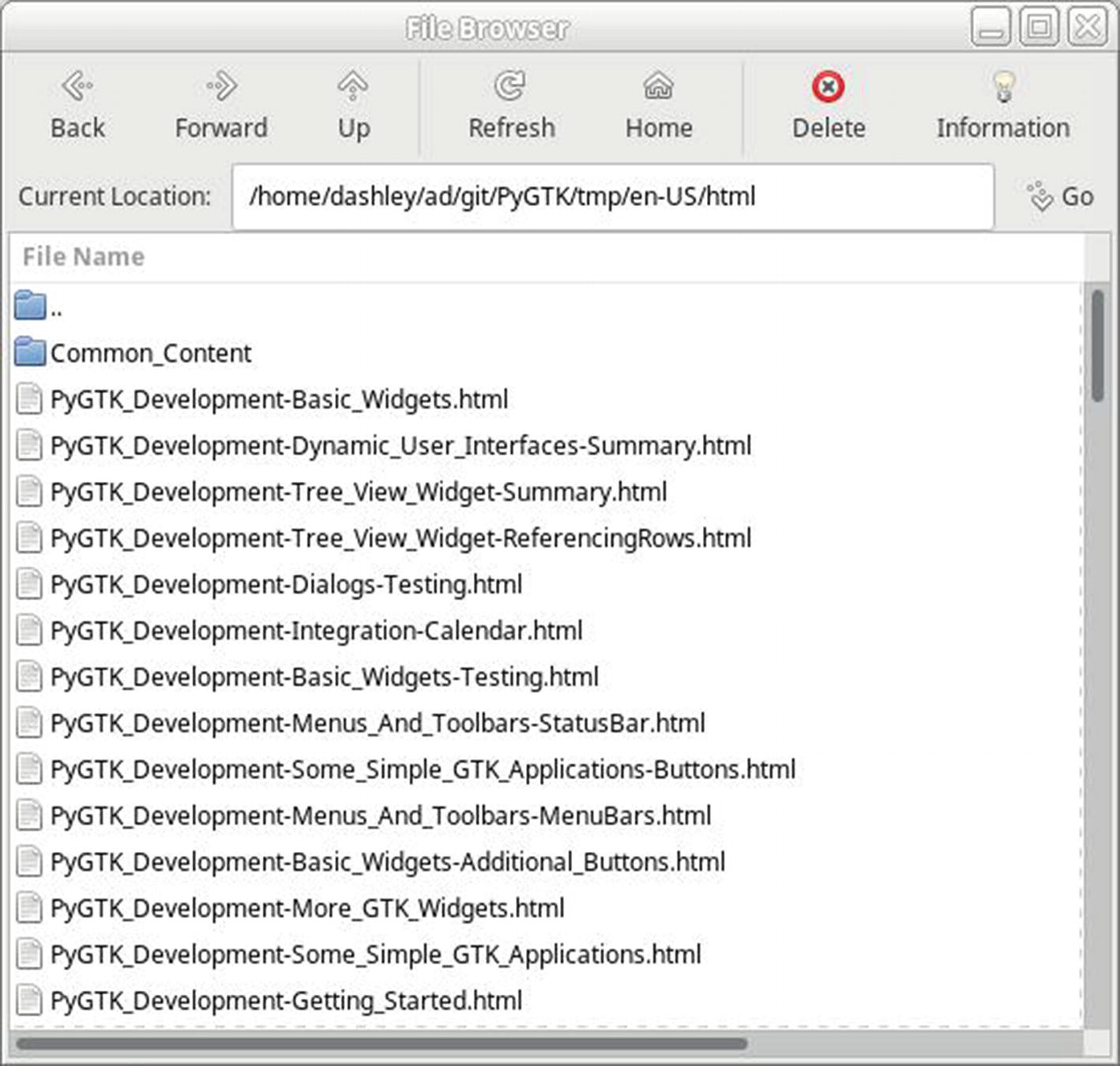Click the Back arrow icon
The height and width of the screenshot is (1066, 1120).
[77, 86]
